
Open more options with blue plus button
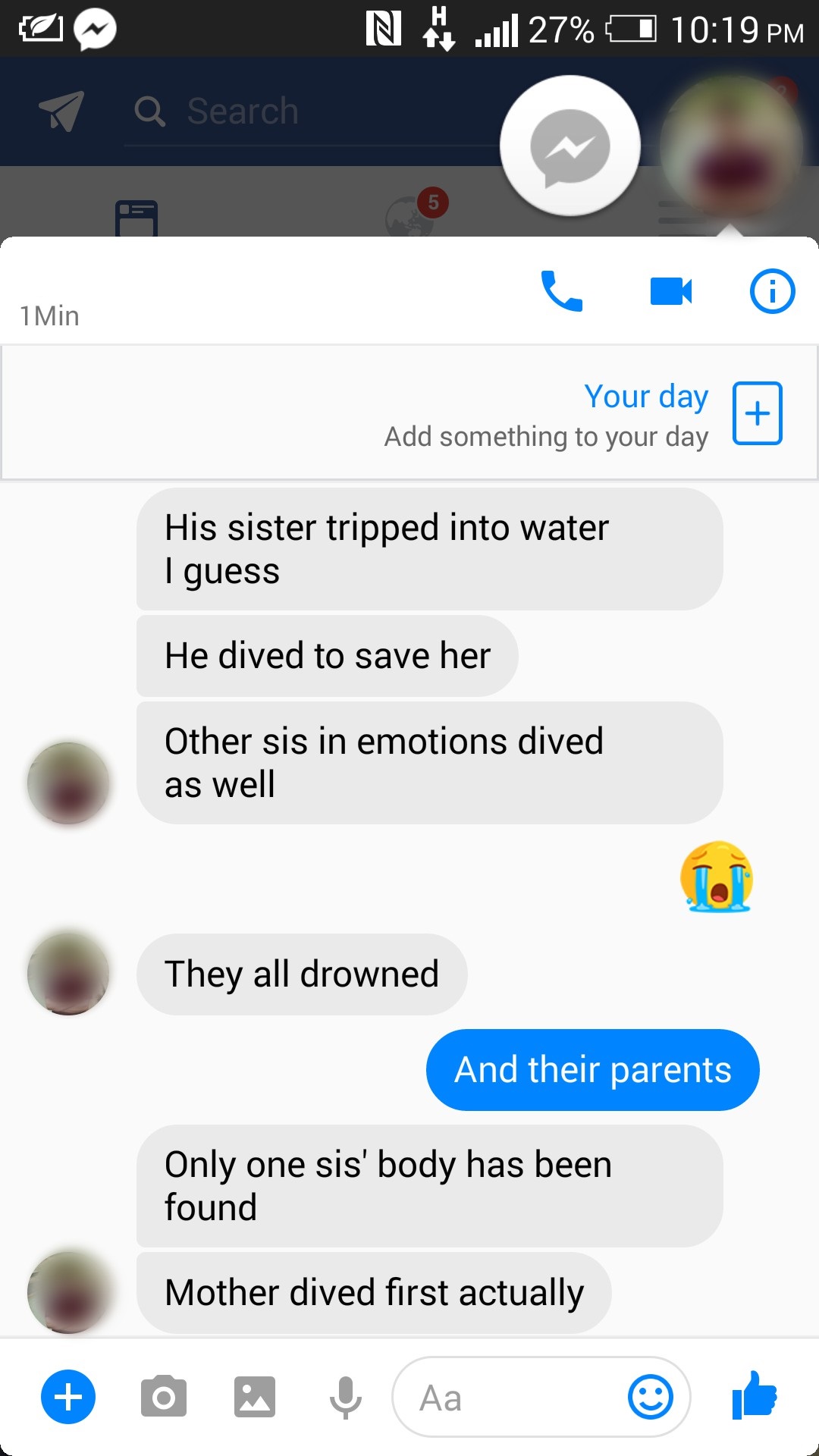click(x=68, y=1397)
